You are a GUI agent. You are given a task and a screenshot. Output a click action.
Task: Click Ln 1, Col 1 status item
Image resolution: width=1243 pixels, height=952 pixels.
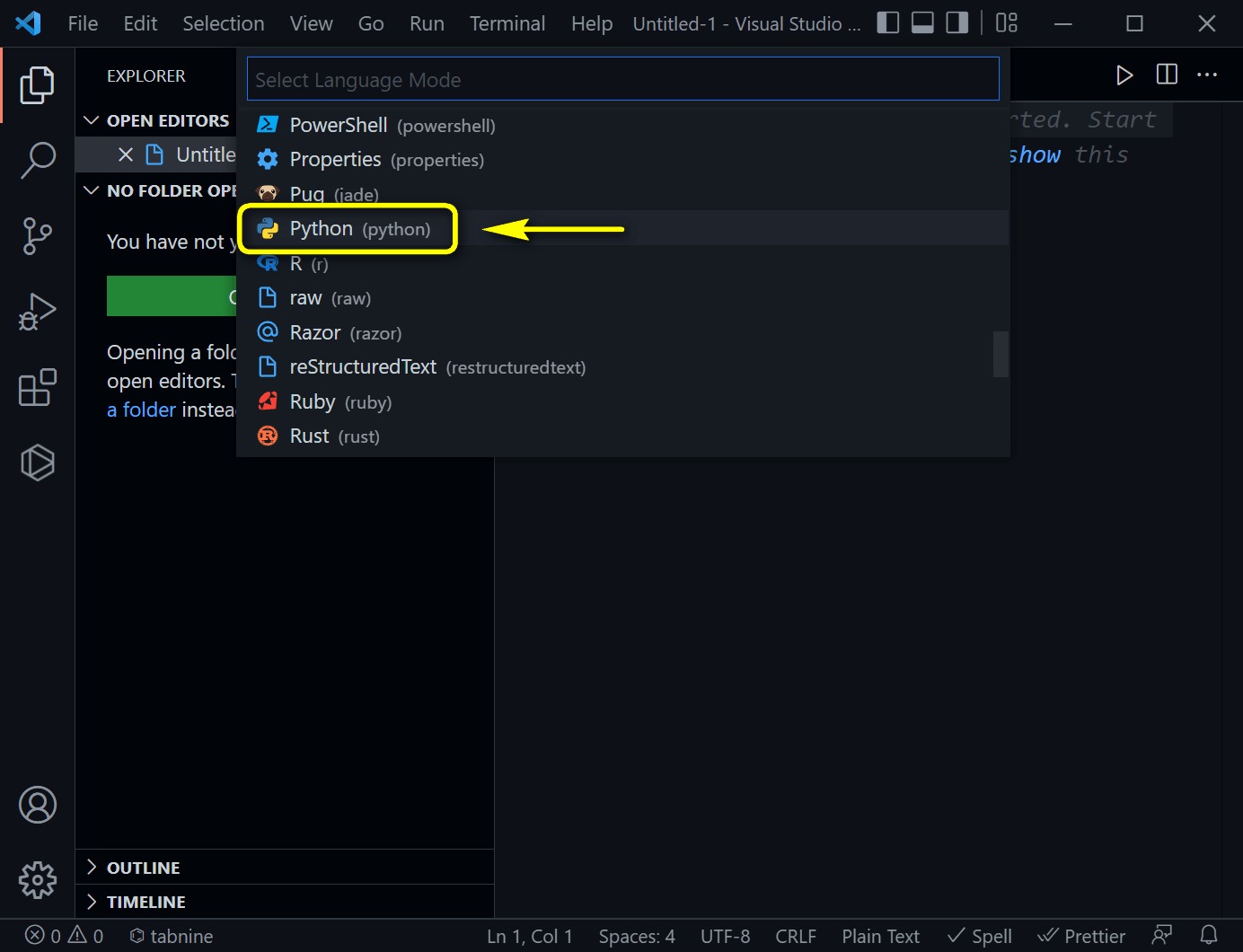pyautogui.click(x=530, y=936)
